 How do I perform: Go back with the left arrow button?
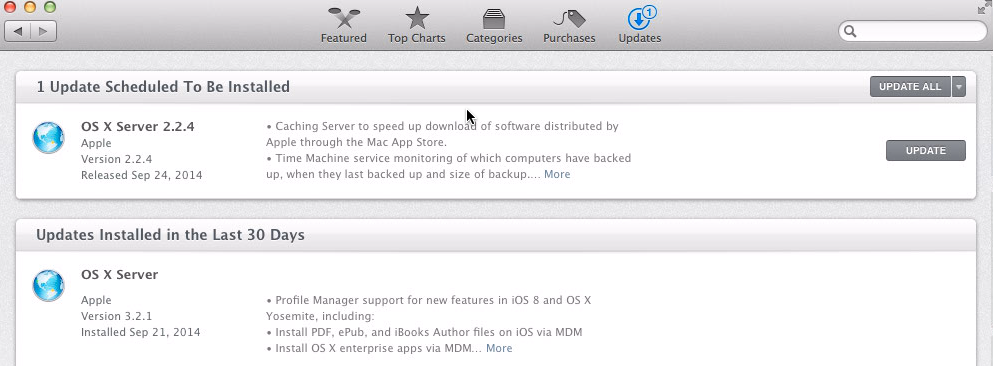pyautogui.click(x=18, y=30)
